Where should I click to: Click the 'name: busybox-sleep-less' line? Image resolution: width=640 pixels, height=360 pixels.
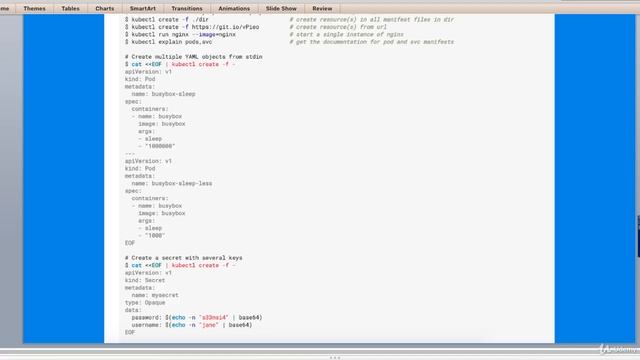point(171,183)
